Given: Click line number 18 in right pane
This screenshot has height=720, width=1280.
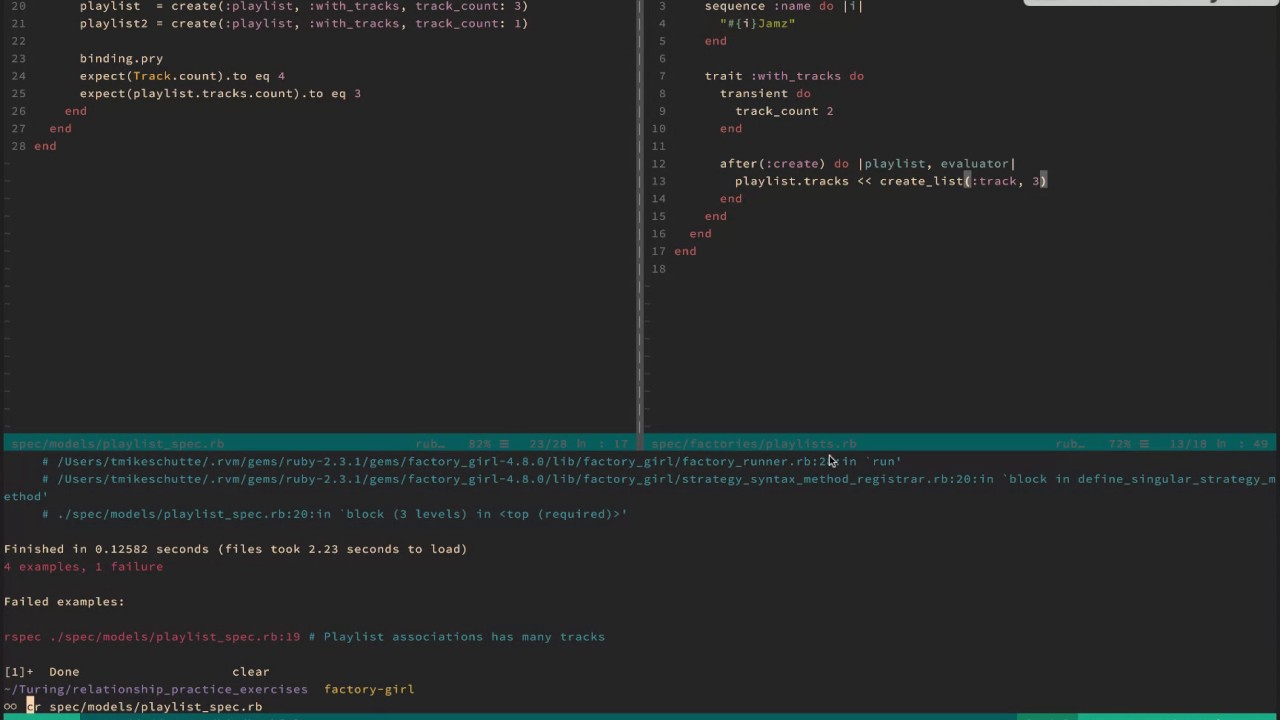Looking at the screenshot, I should click(658, 268).
